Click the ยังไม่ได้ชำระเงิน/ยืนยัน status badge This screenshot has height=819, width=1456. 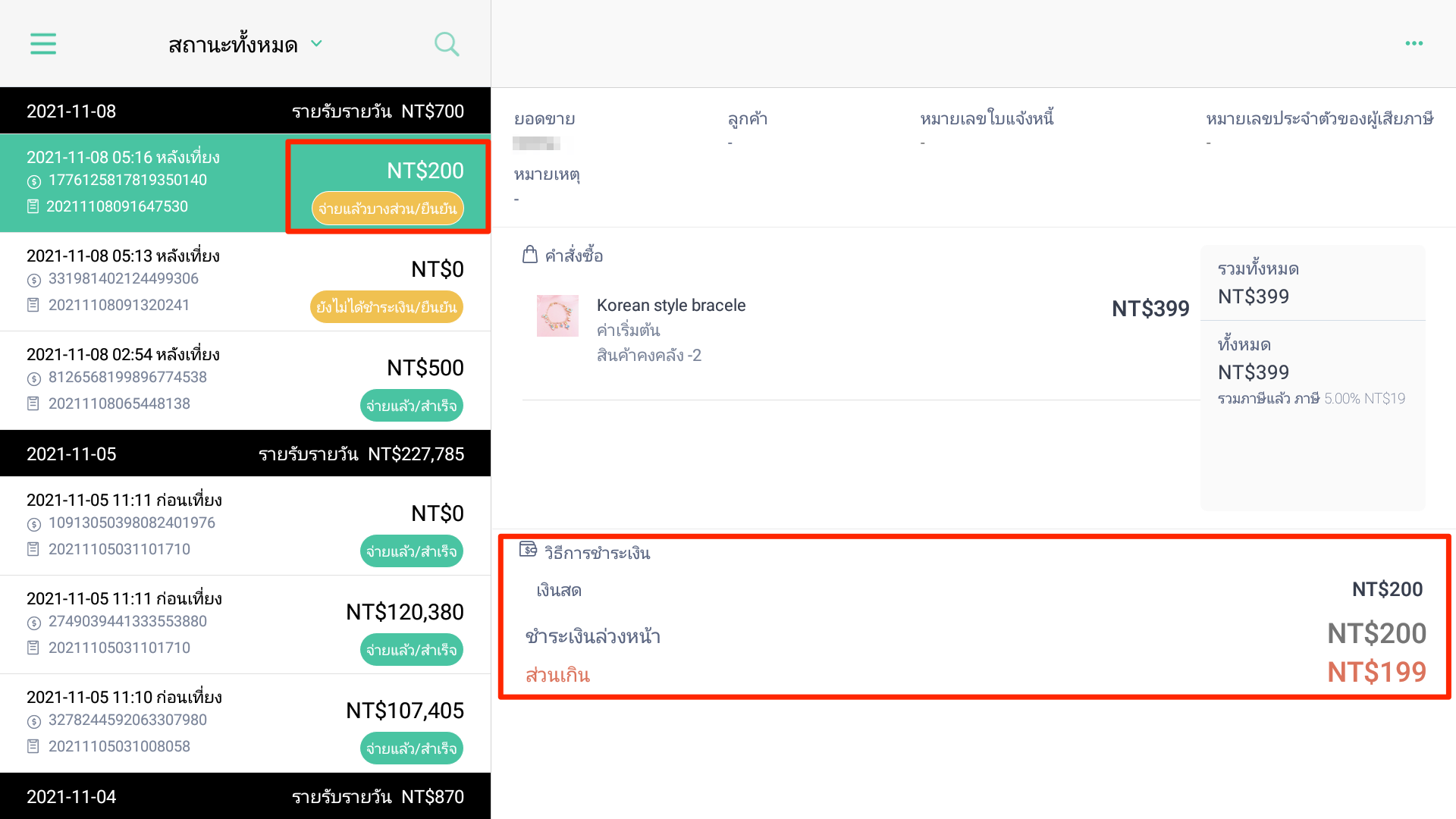tap(387, 307)
